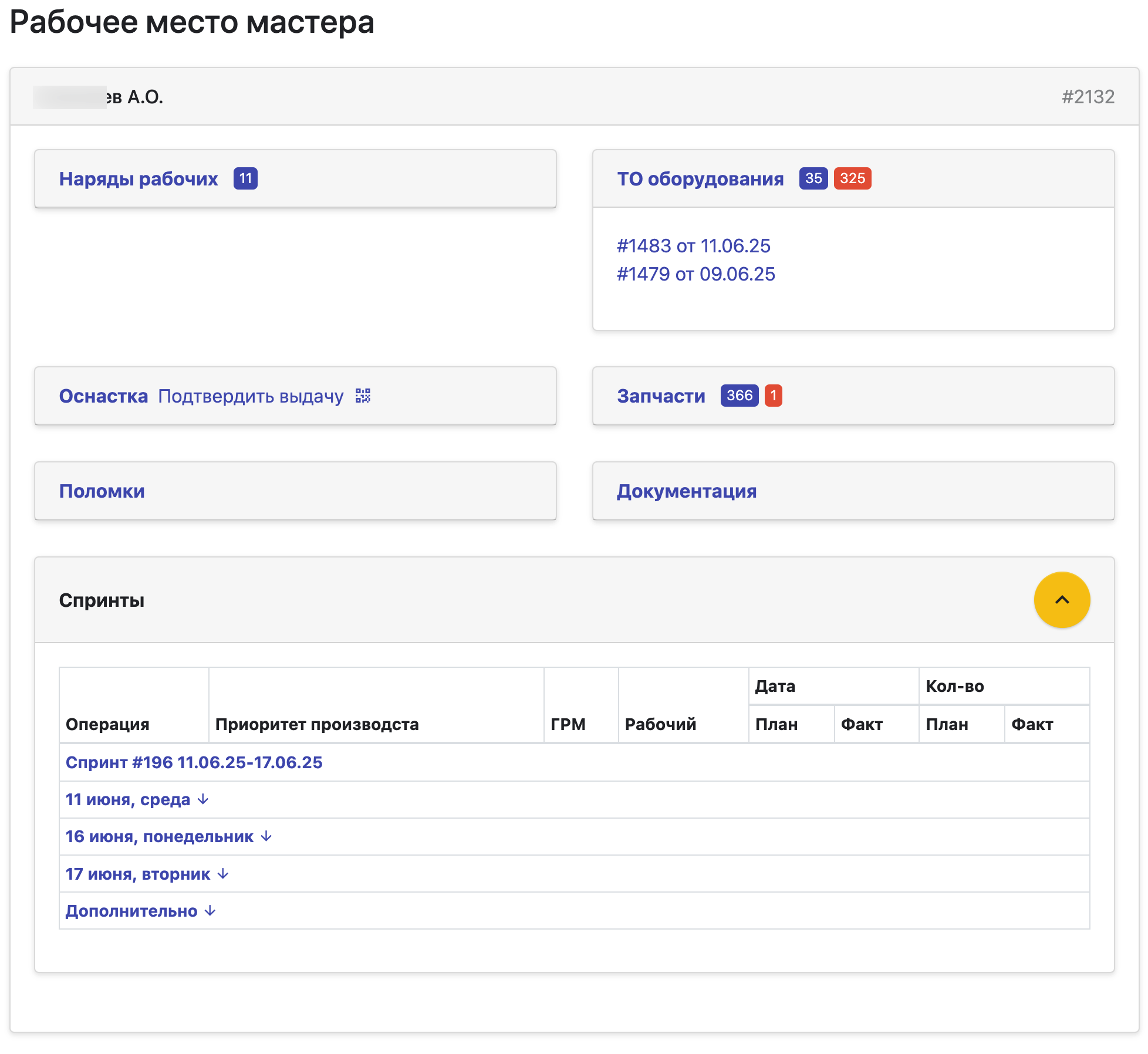Image resolution: width=1148 pixels, height=1054 pixels.
Task: Click the #2132 identifier in the header
Action: pos(1088,97)
